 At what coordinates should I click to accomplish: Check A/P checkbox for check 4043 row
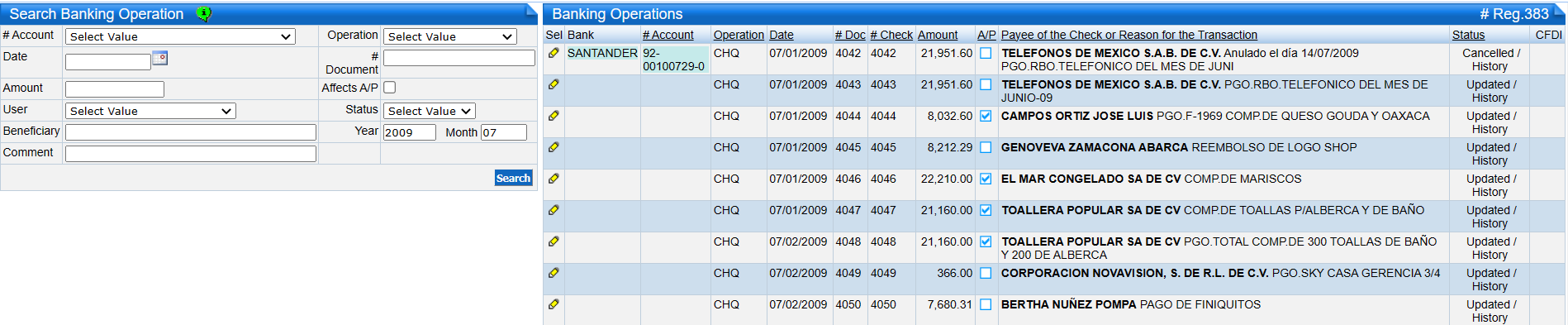click(x=986, y=84)
